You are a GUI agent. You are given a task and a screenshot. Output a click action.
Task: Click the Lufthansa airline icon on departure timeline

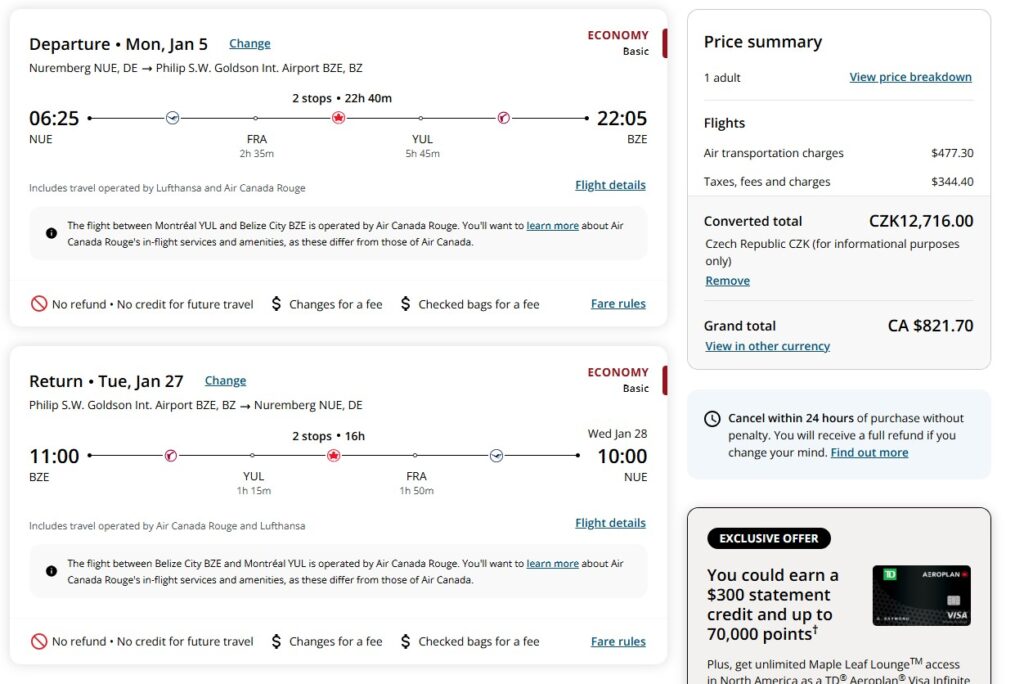(172, 118)
